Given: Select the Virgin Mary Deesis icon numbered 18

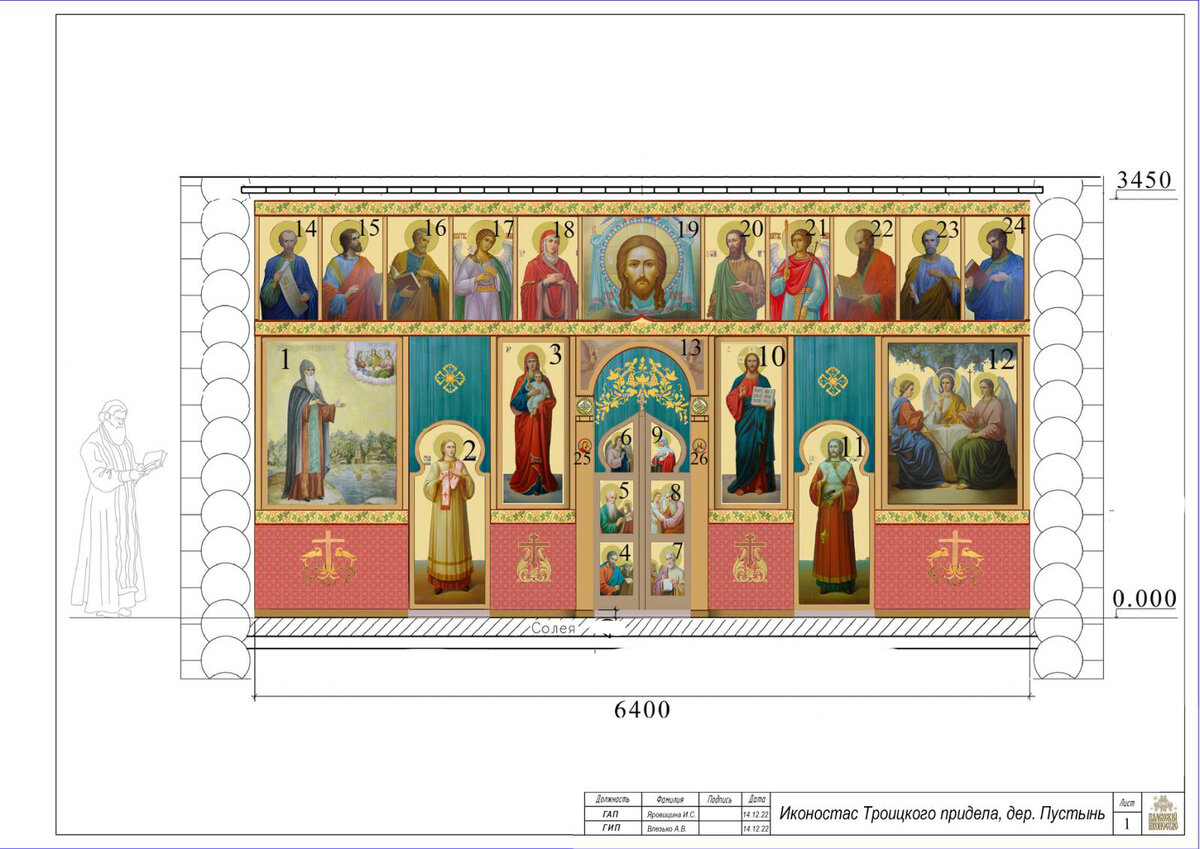Looking at the screenshot, I should click(548, 268).
